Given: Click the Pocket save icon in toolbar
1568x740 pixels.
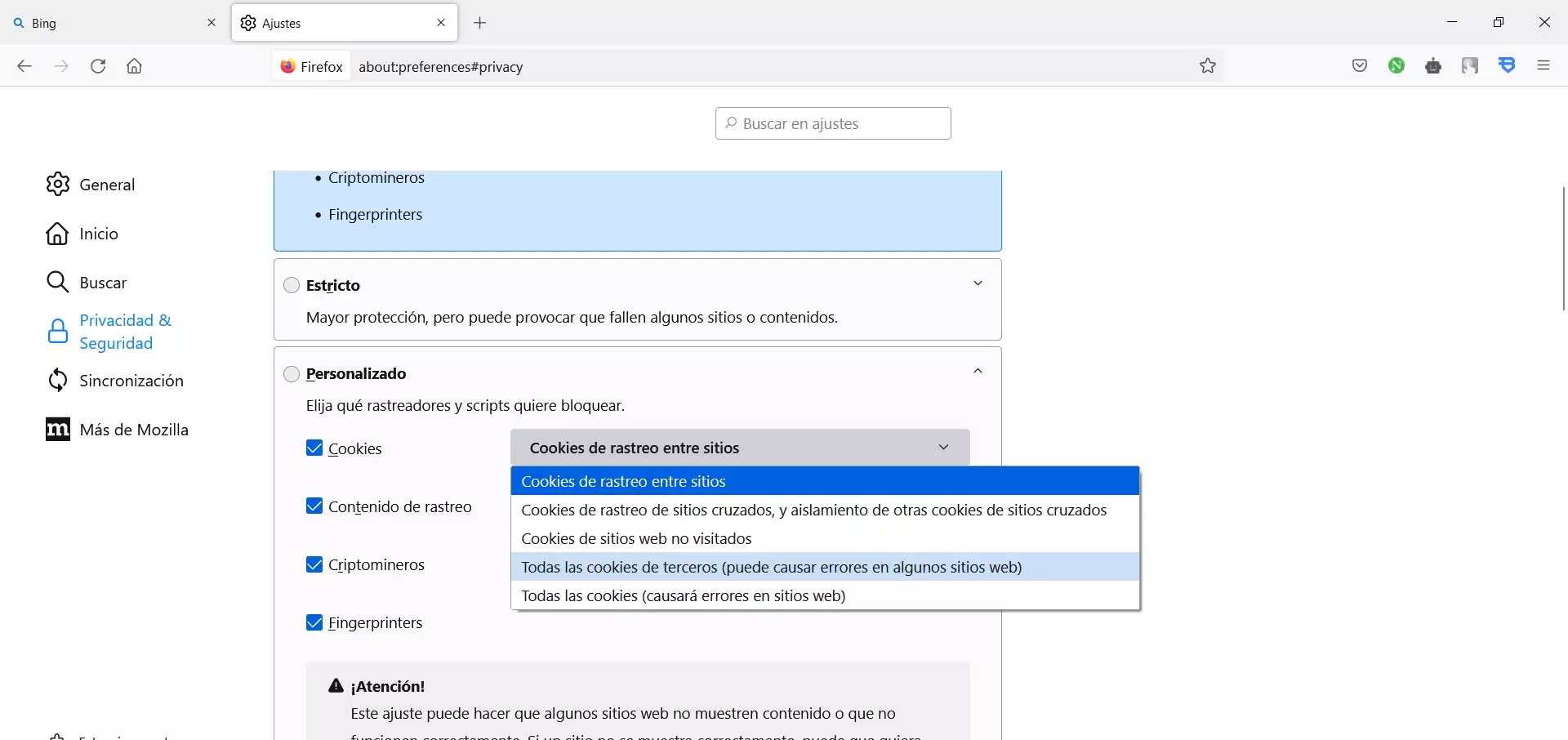Looking at the screenshot, I should [1360, 66].
